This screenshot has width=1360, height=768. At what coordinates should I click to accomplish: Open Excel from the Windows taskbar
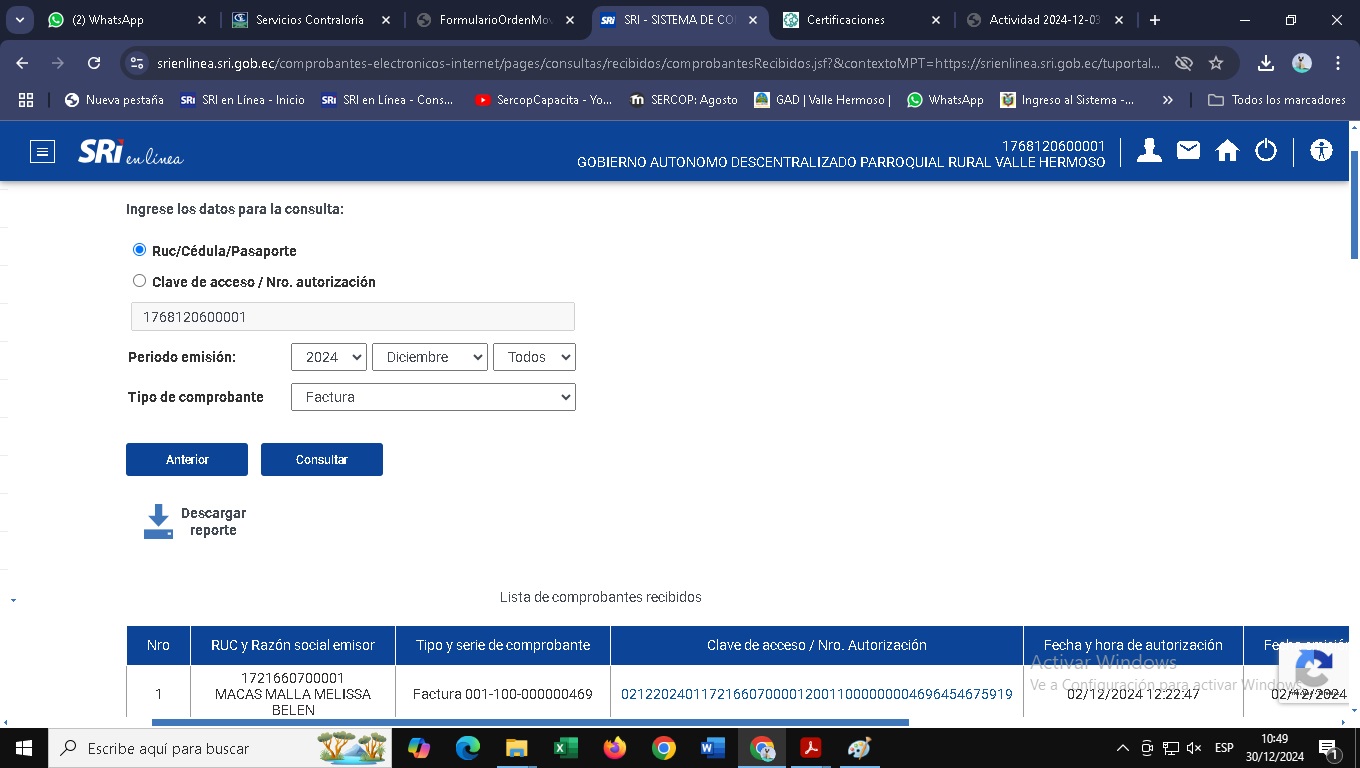point(565,748)
